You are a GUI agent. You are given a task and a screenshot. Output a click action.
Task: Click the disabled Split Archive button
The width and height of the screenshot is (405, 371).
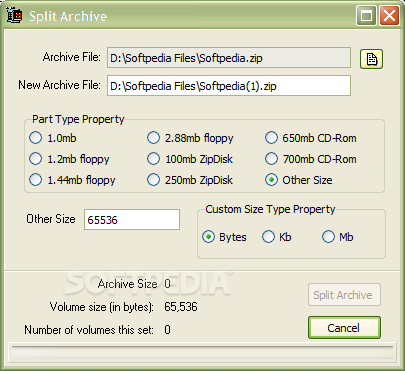pos(344,295)
